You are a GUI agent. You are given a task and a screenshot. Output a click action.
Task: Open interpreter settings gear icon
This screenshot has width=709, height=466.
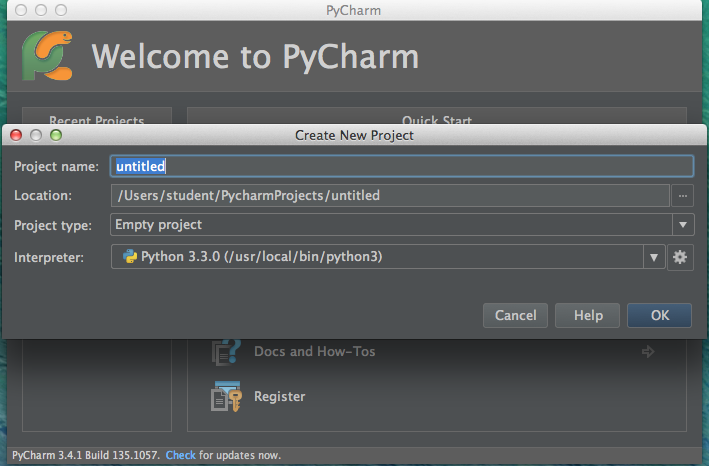click(680, 257)
